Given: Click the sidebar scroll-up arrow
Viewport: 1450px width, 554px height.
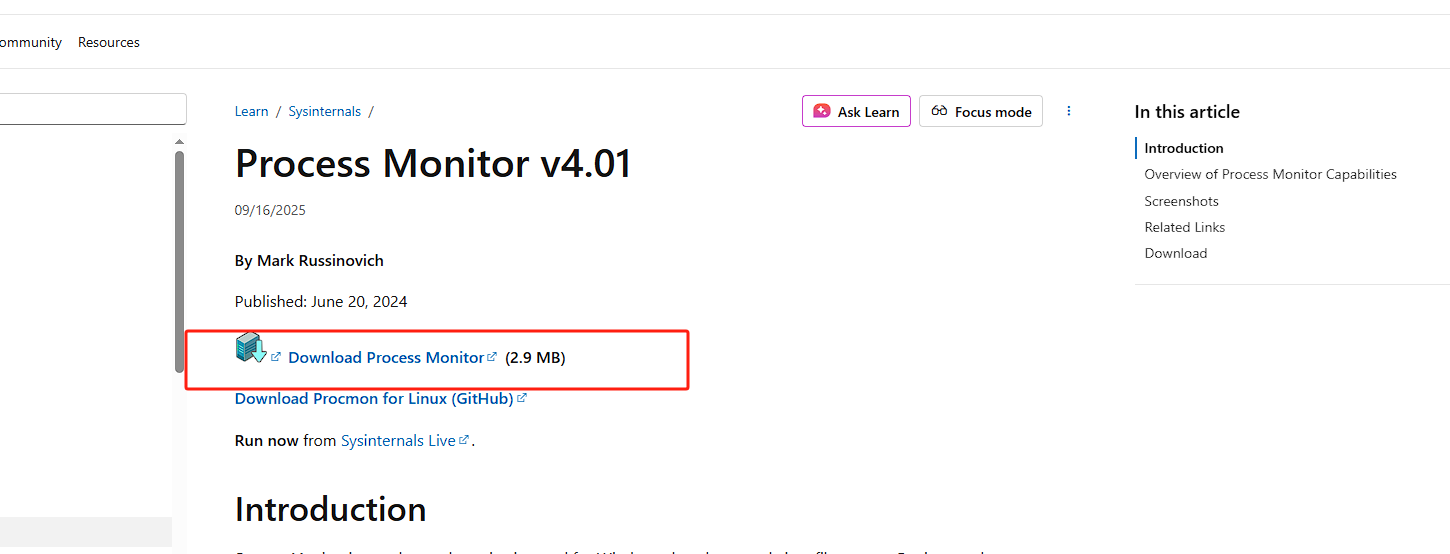Looking at the screenshot, I should 180,142.
